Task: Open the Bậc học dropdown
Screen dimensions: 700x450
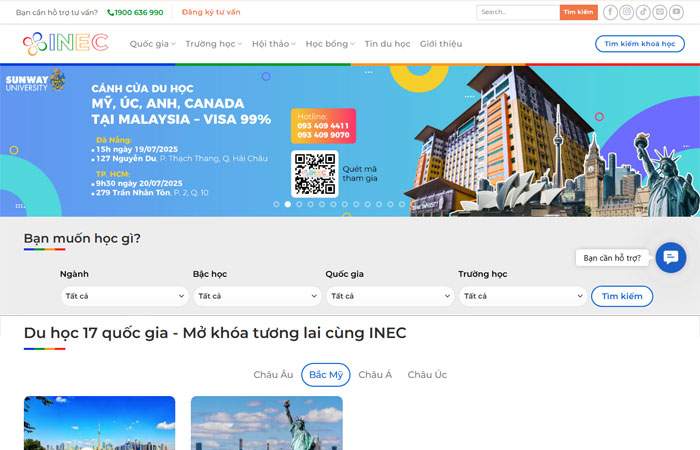Action: pos(257,296)
